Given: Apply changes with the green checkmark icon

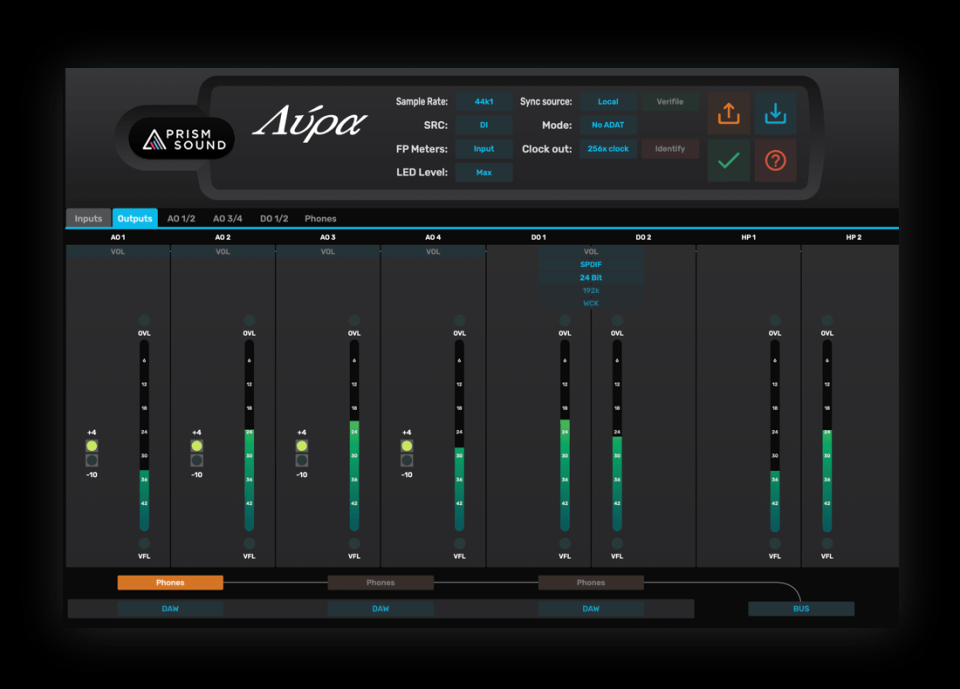Looking at the screenshot, I should (728, 160).
